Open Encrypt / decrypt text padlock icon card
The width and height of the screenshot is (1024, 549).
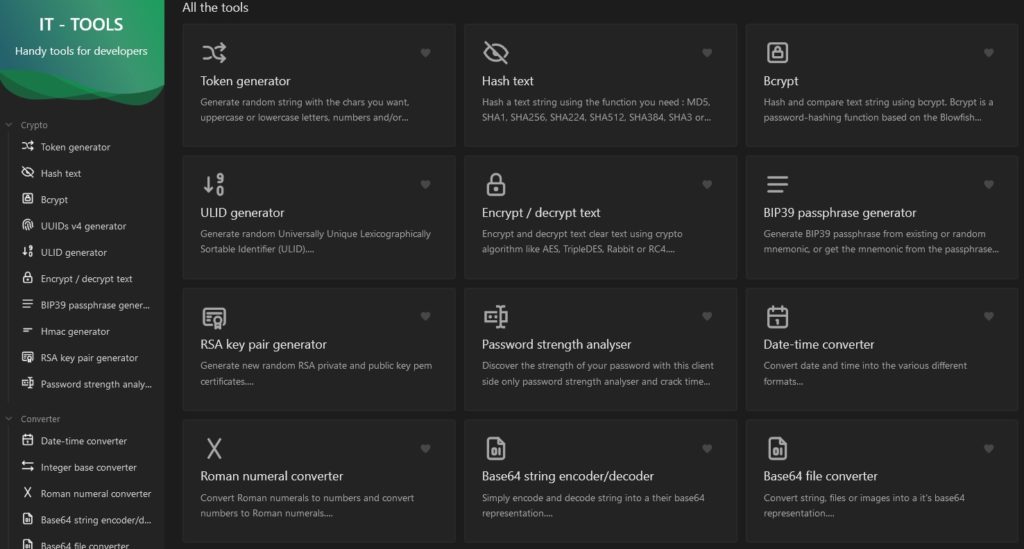click(496, 185)
